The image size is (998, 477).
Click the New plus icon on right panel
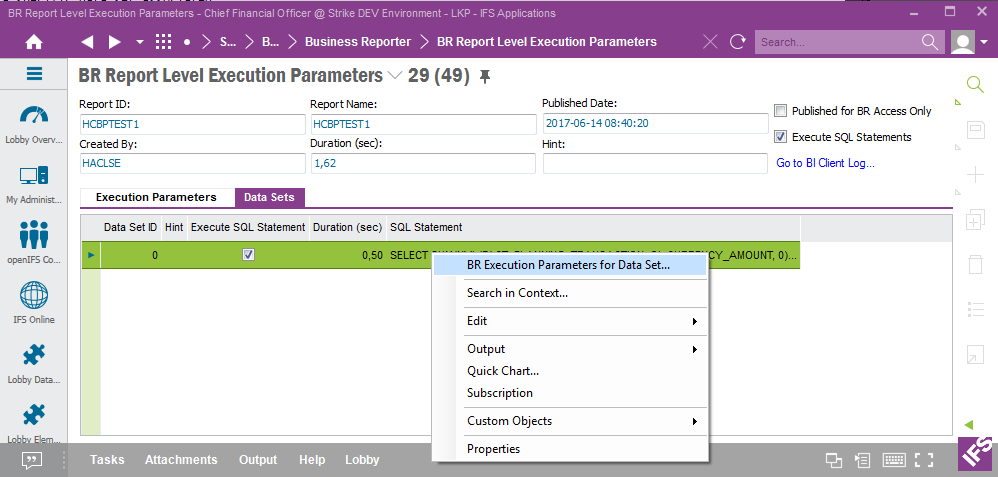[x=976, y=174]
